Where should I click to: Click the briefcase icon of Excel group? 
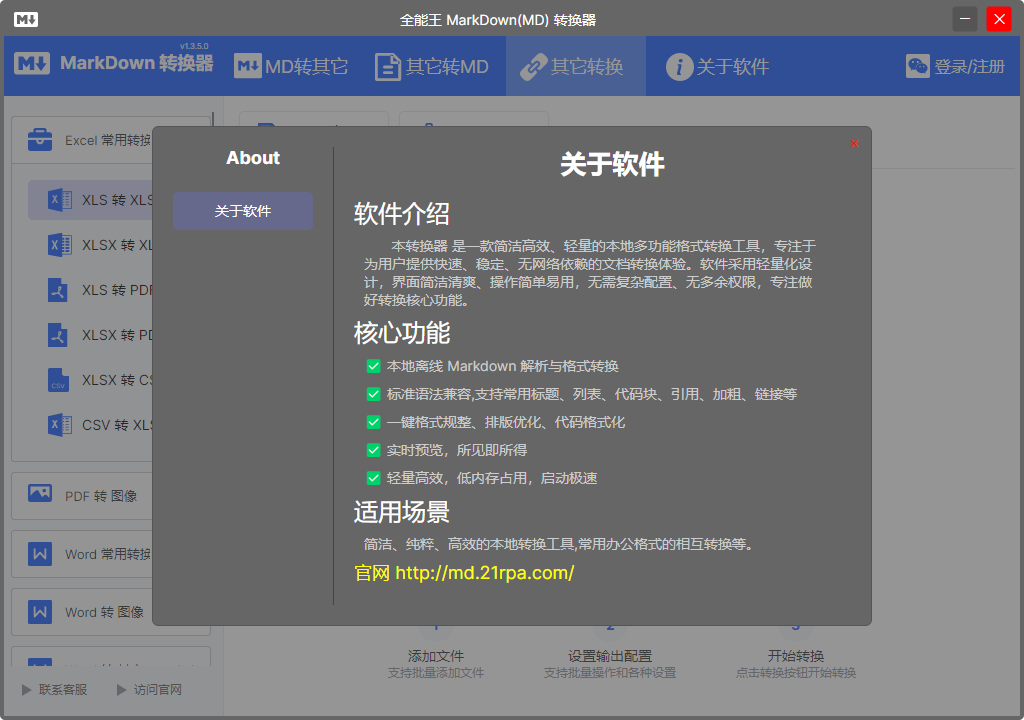[40, 139]
